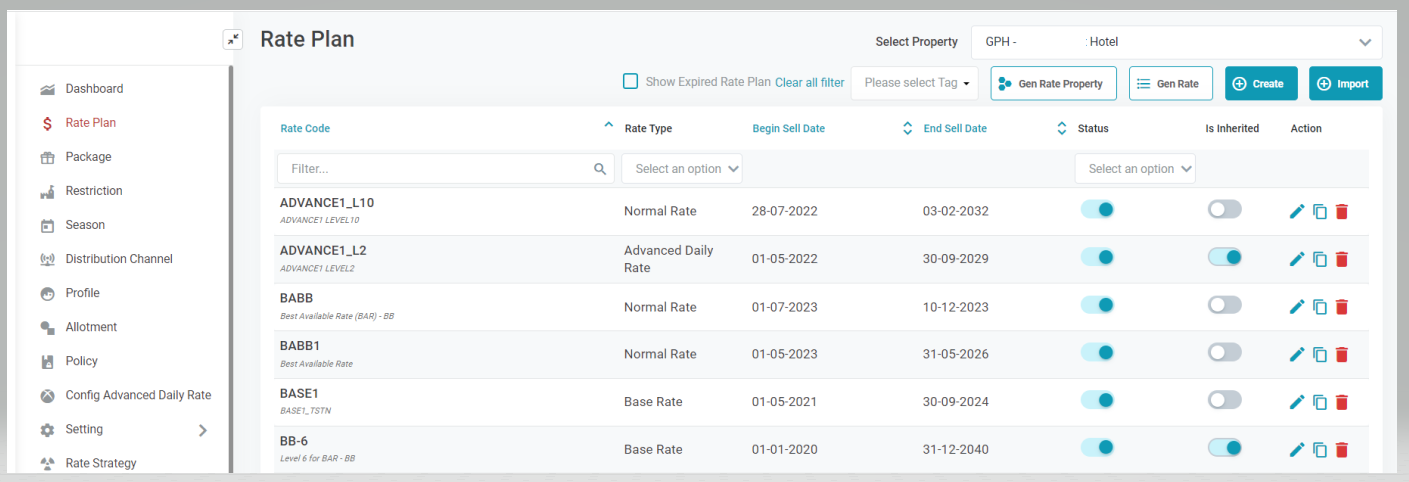Click the edit pencil icon for ADVANCE1_L10
The image size is (1409, 482).
(1297, 211)
